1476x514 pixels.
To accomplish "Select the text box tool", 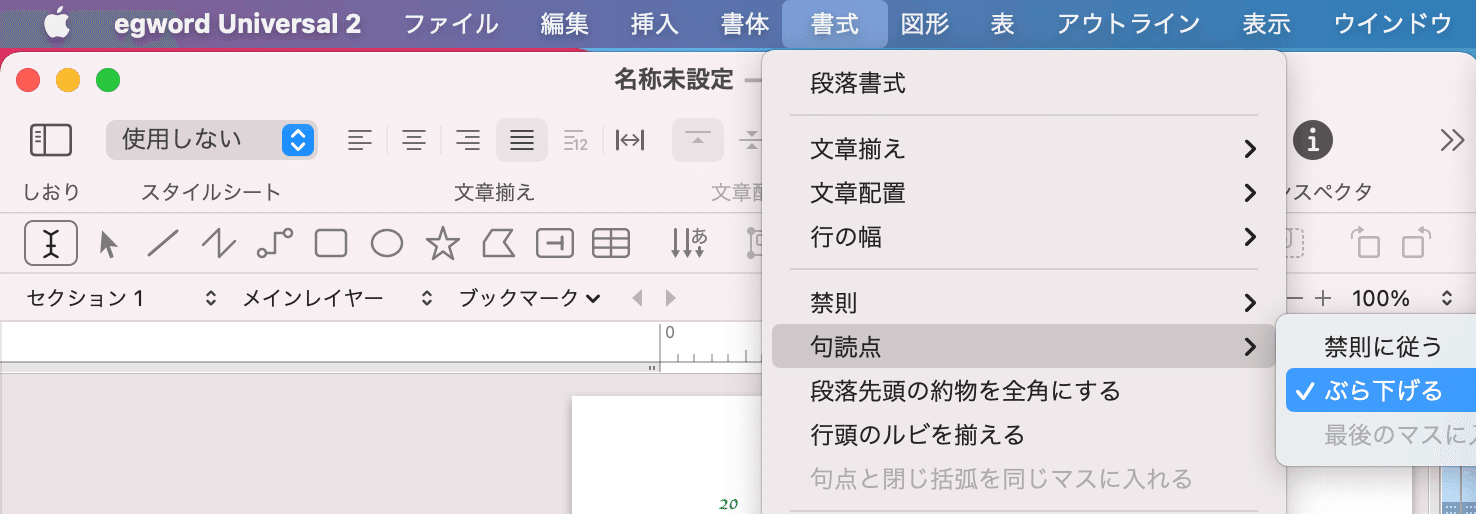I will [555, 243].
